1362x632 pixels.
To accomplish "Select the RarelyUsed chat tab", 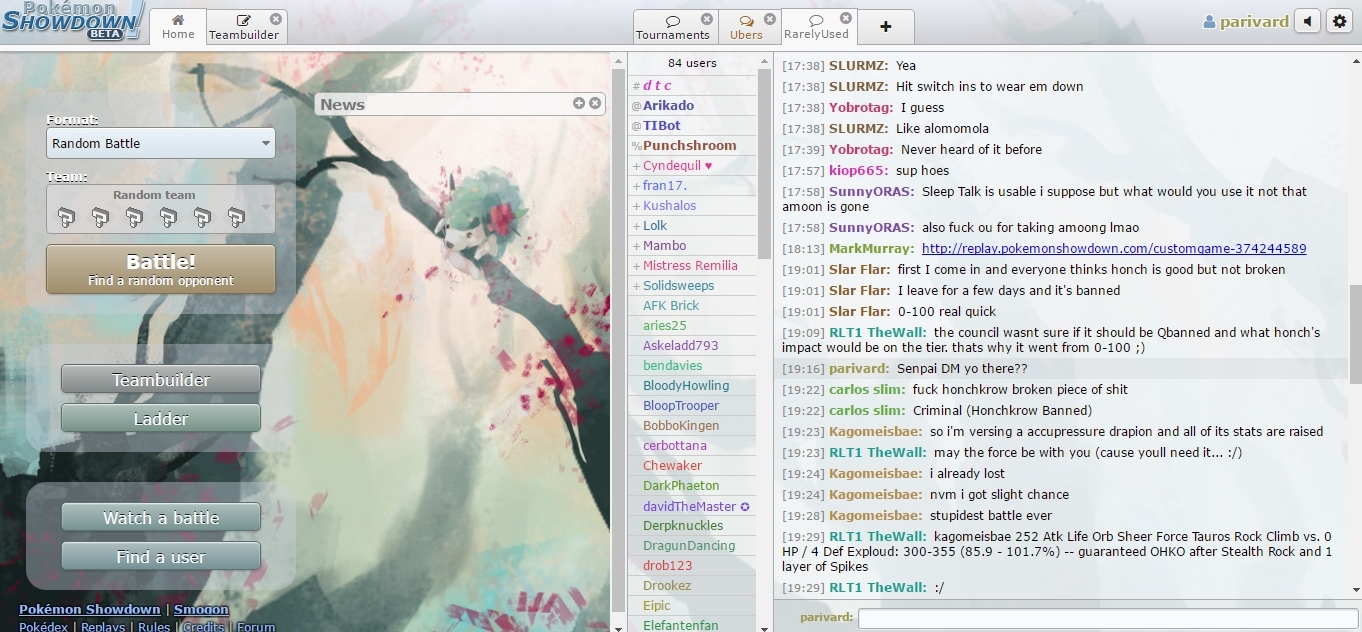I will [816, 27].
